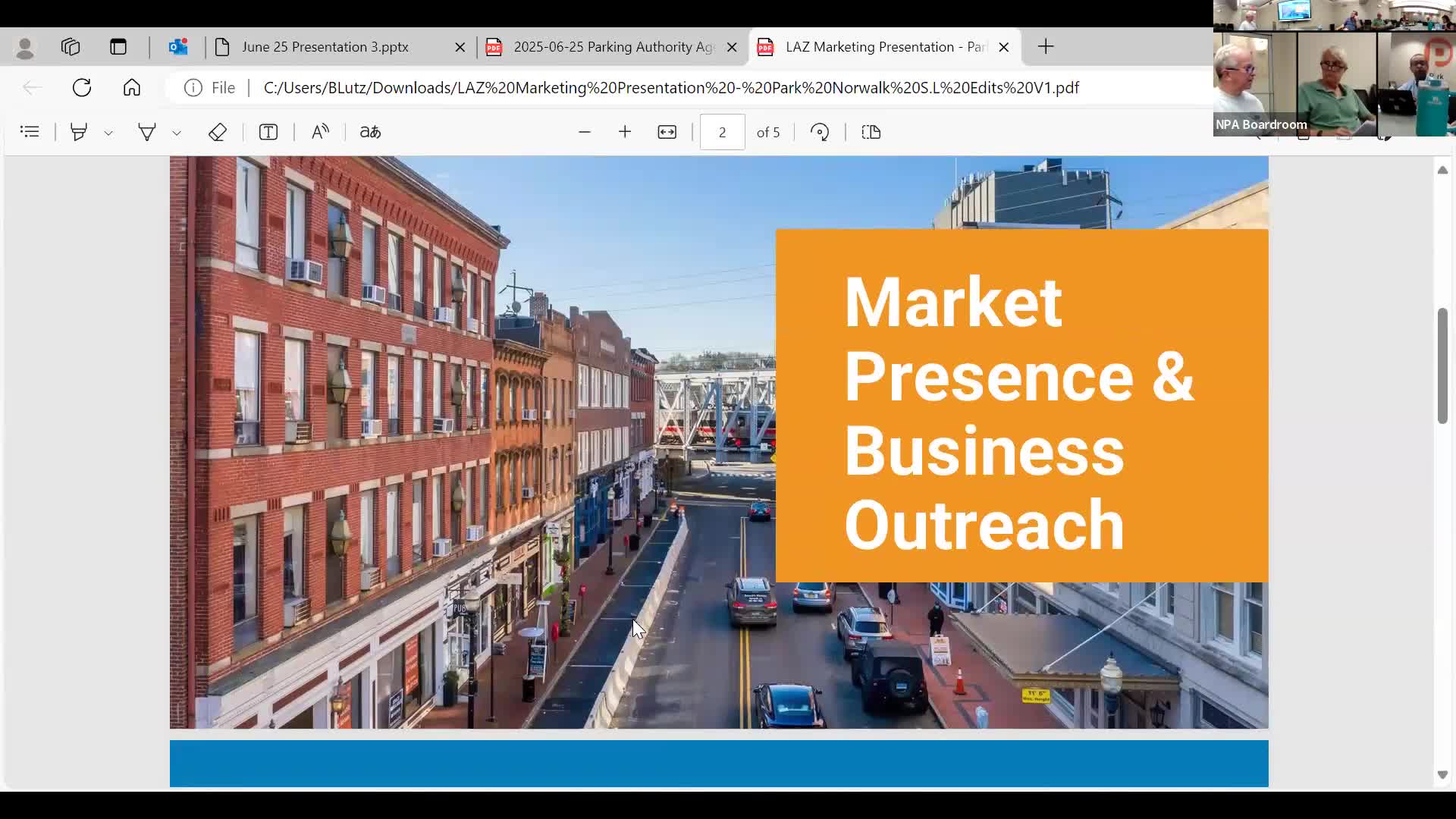Click the vertical scrollbar thumb
Viewport: 1456px width, 819px height.
pos(1442,366)
